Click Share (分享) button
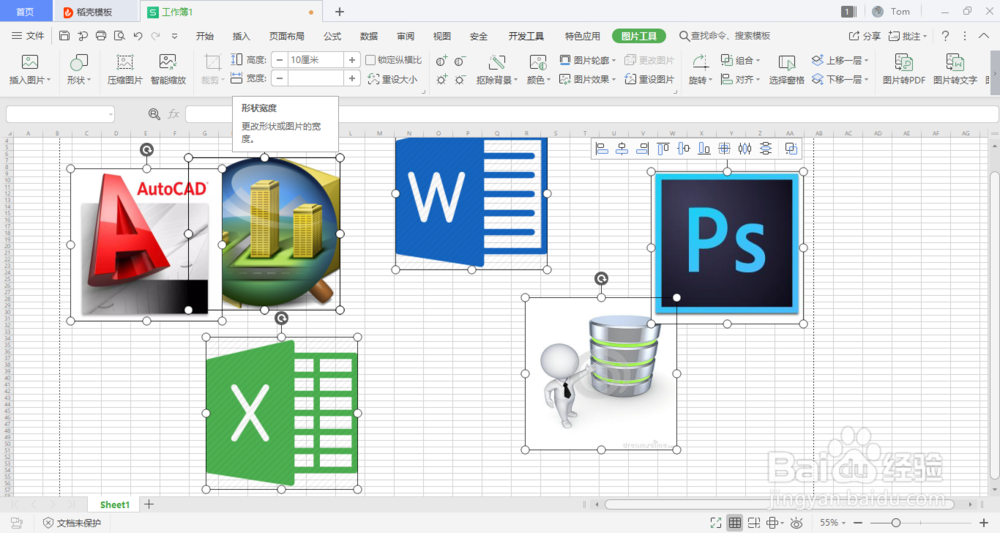 click(x=864, y=36)
